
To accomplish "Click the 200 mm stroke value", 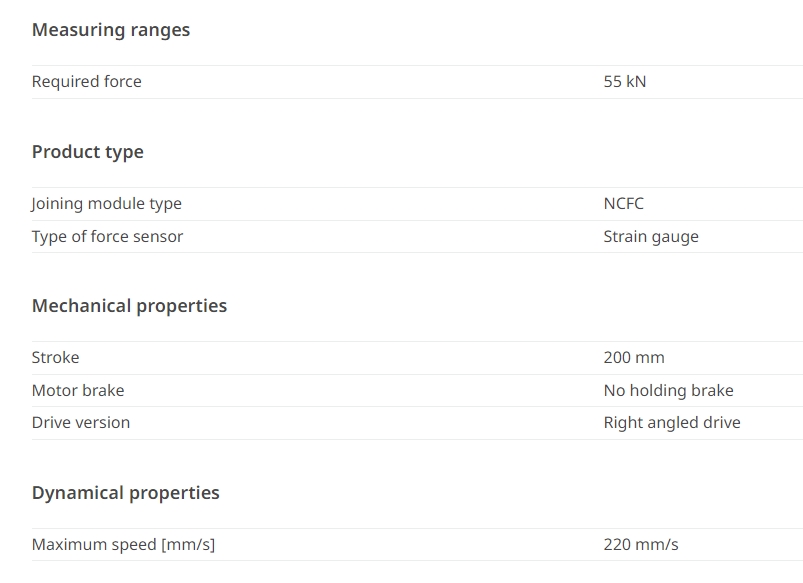I will point(634,358).
